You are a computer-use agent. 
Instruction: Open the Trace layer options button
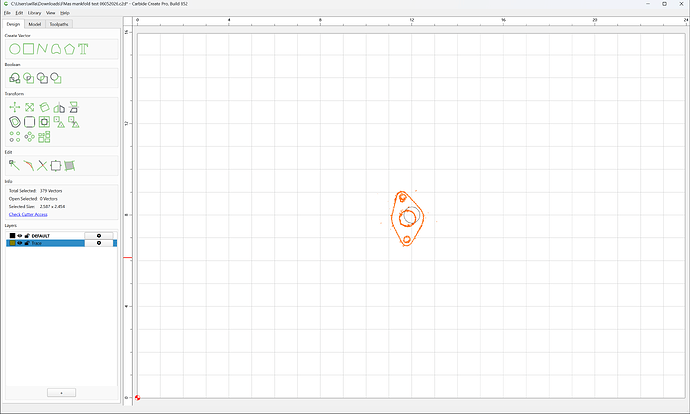coord(99,243)
